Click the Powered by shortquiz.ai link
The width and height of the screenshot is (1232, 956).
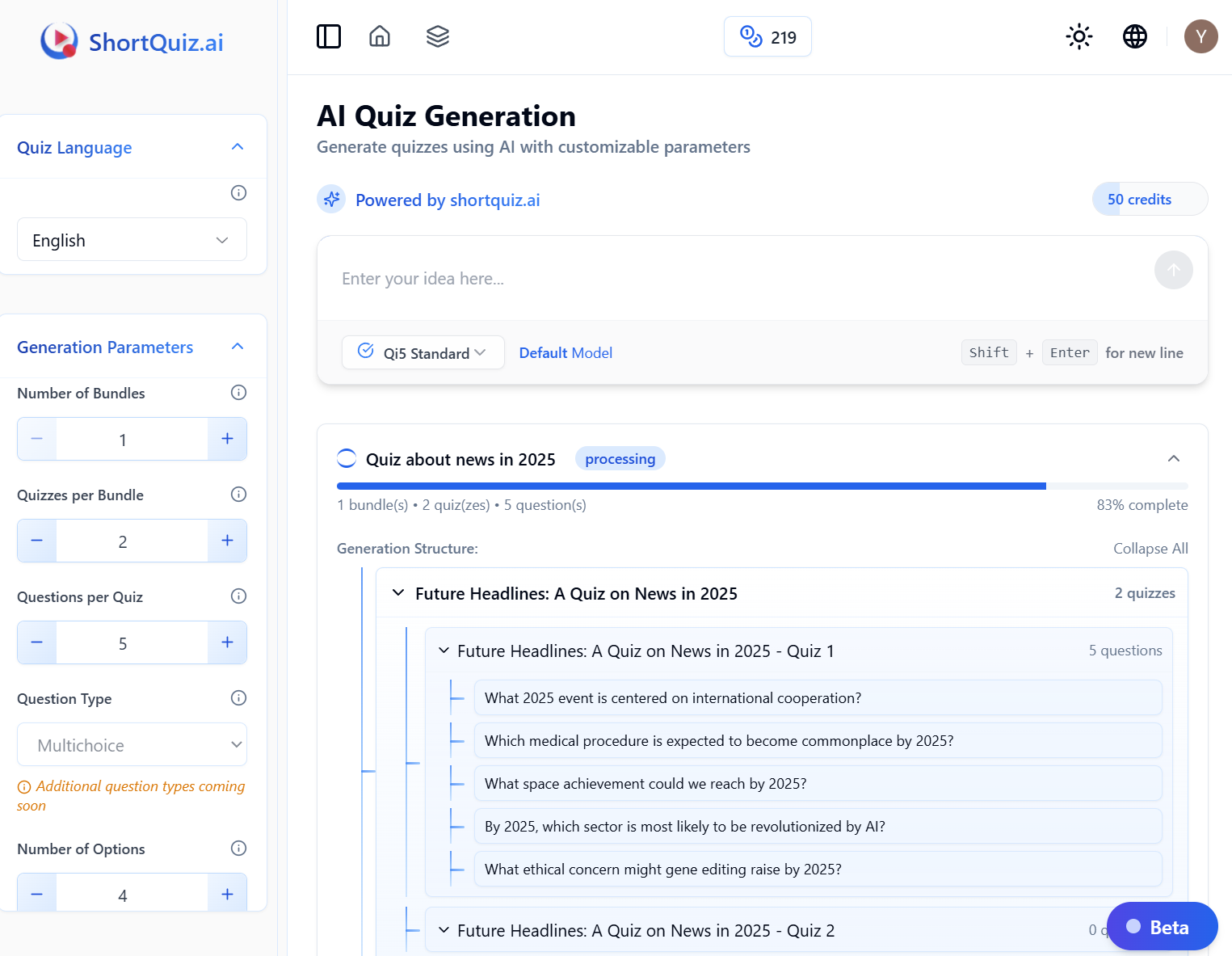pyautogui.click(x=448, y=200)
